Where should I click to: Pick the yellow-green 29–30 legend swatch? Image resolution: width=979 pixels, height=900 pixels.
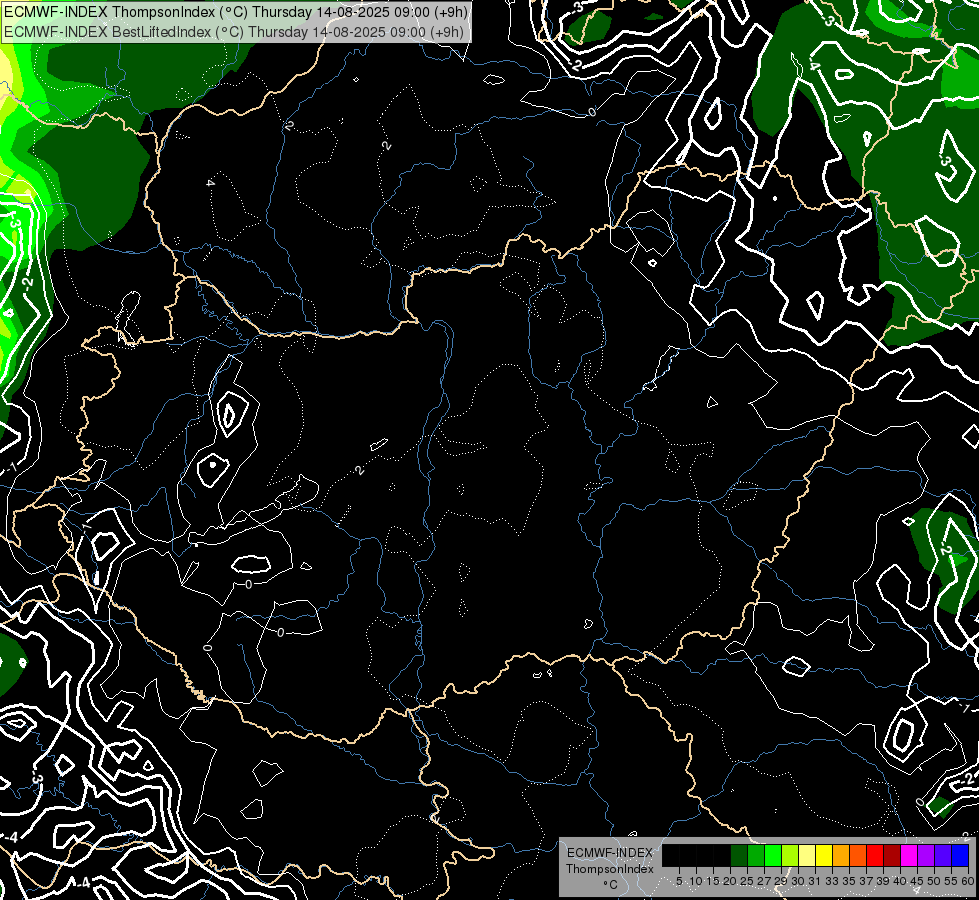coord(790,855)
